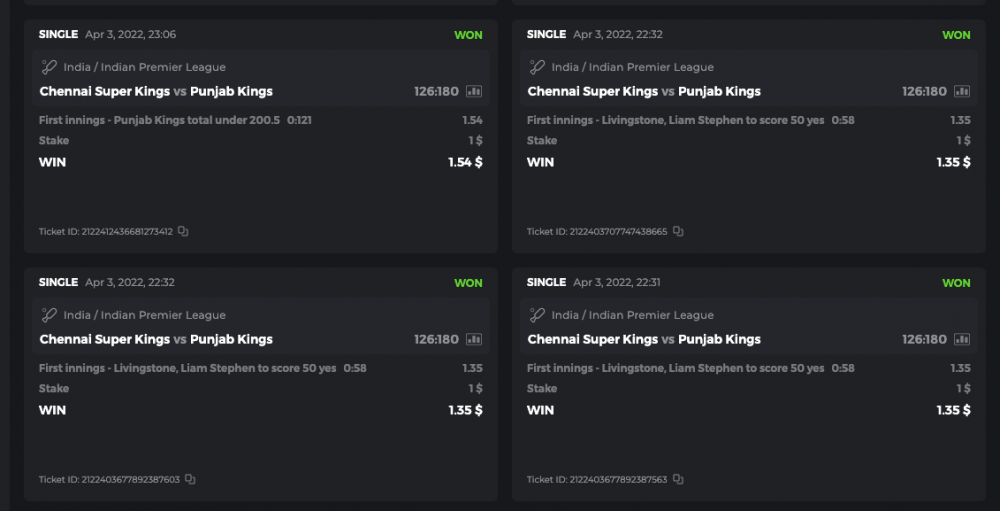Open match statistics icon in 23:06 bet

[474, 91]
